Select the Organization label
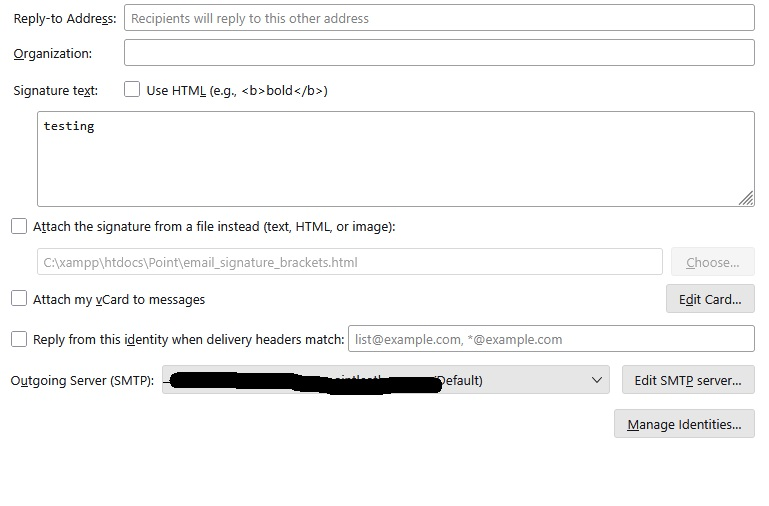 [x=53, y=54]
